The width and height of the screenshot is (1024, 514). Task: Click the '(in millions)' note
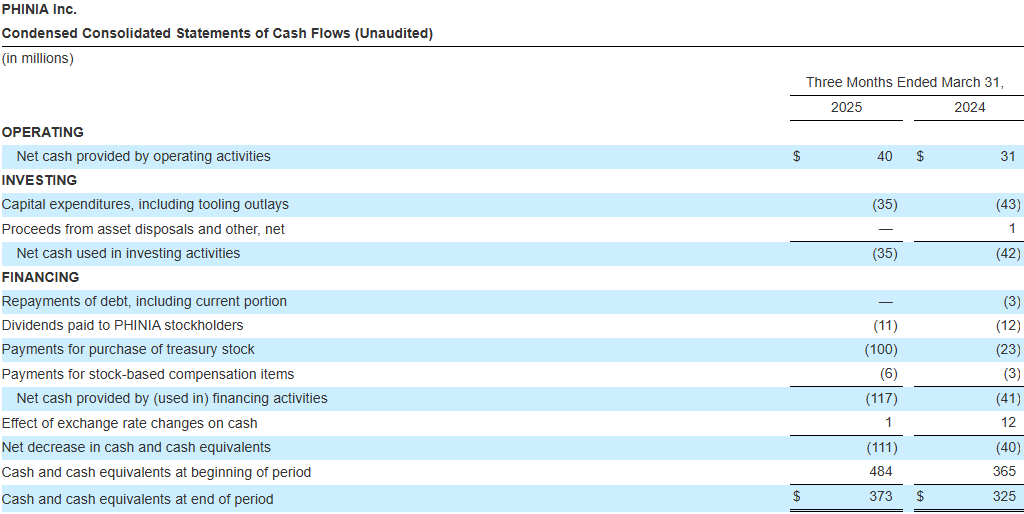click(x=37, y=59)
